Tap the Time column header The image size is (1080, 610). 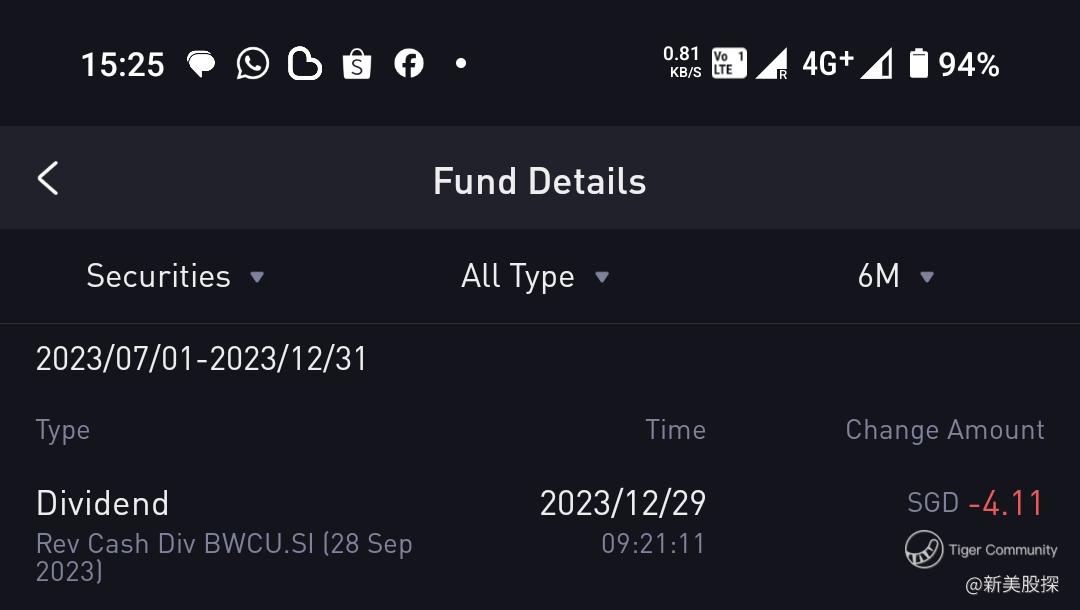[x=676, y=430]
